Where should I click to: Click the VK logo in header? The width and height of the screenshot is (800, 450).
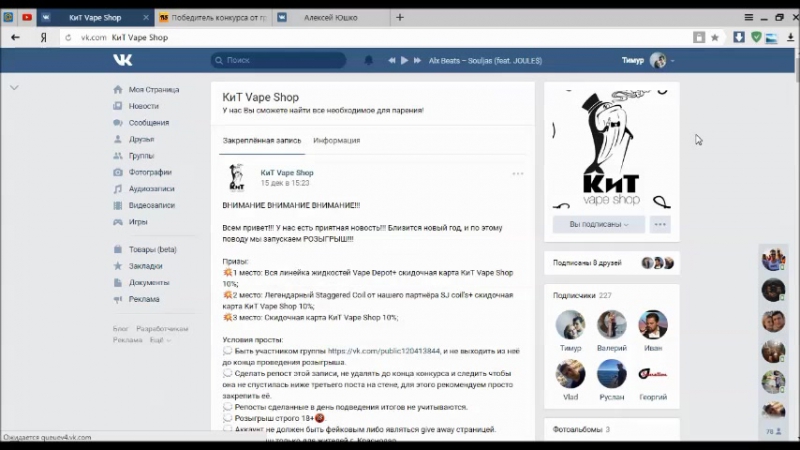122,60
